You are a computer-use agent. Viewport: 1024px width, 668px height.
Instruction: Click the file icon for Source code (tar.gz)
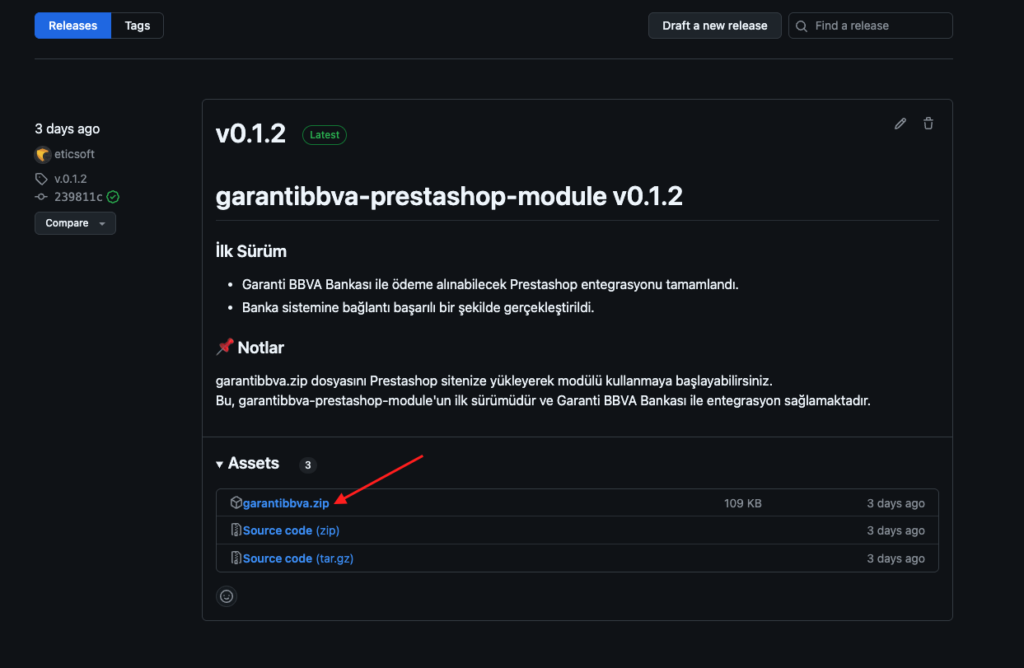point(236,558)
